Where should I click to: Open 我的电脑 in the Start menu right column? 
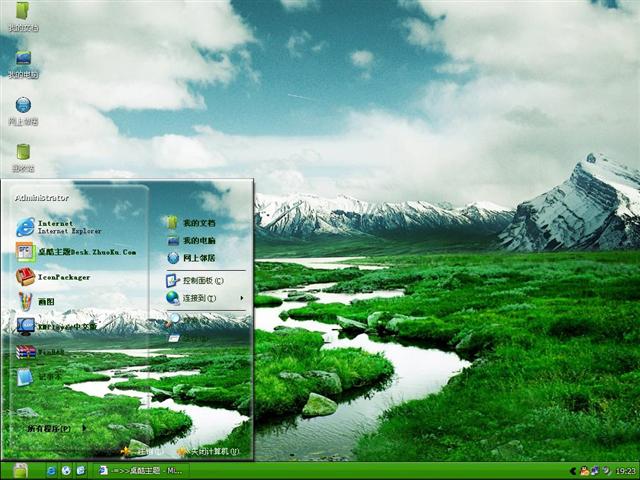(x=191, y=240)
